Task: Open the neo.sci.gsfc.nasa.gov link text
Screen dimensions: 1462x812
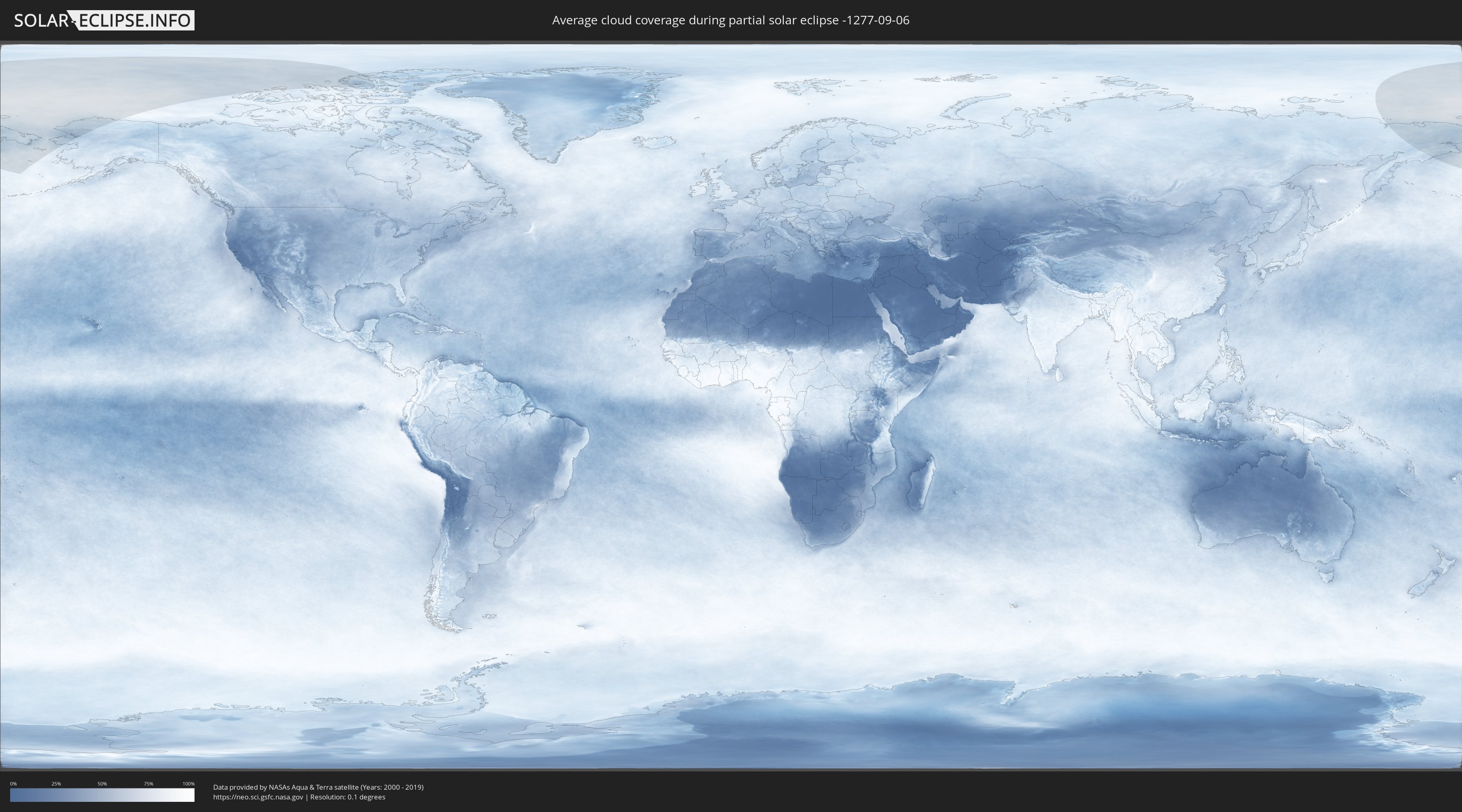Action: click(258, 797)
